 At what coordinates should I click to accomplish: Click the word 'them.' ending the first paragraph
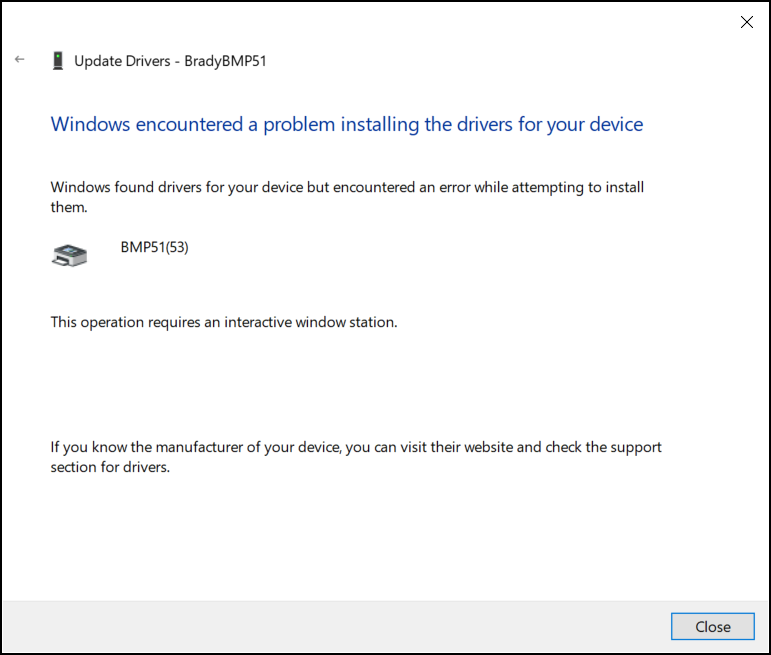pos(70,208)
